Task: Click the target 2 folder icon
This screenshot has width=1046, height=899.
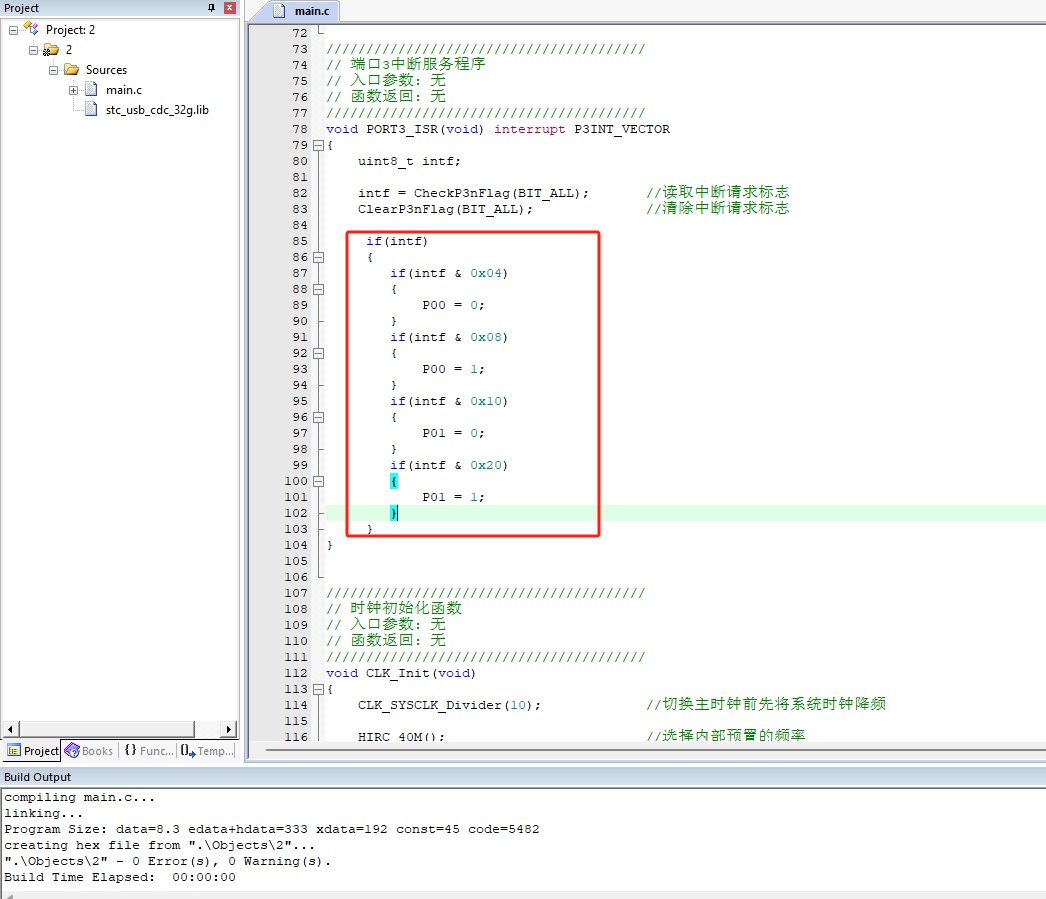Action: (x=51, y=50)
